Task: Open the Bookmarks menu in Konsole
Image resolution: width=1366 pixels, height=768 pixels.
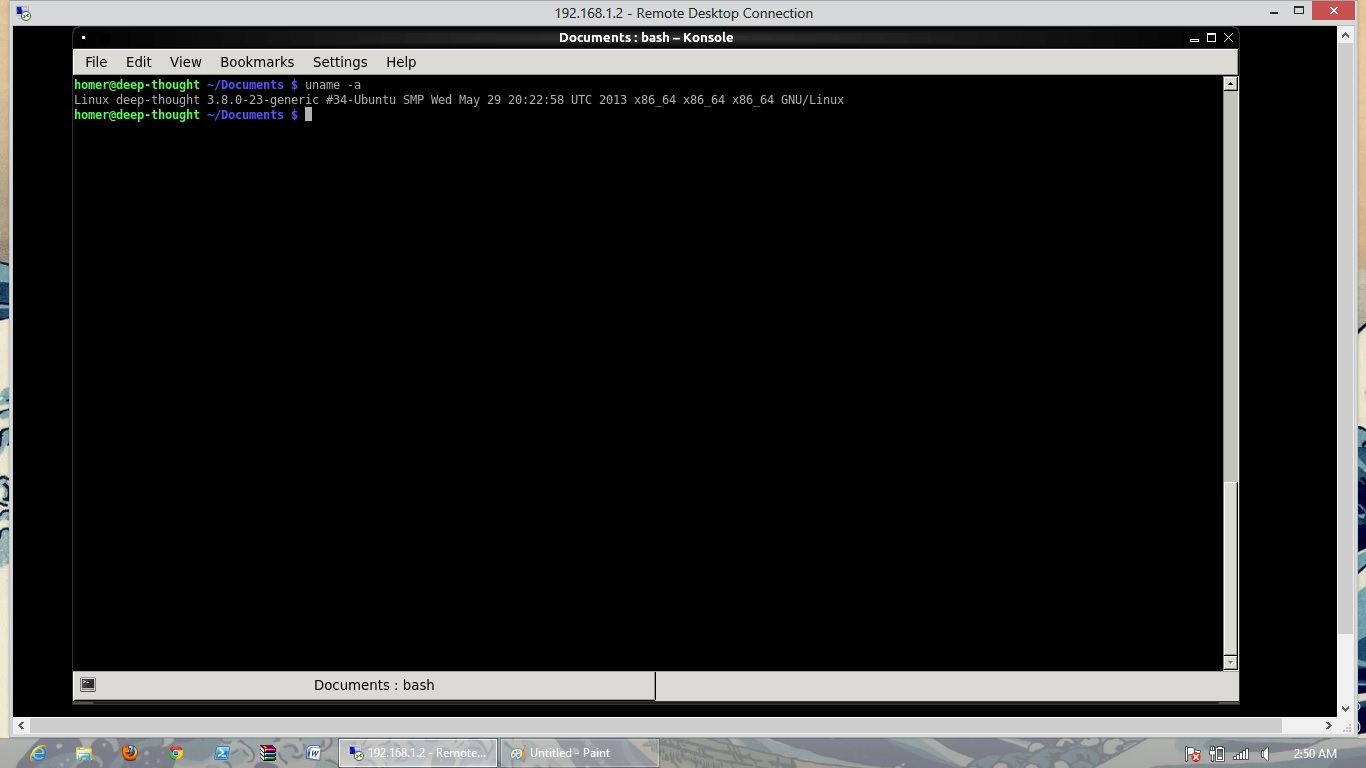Action: 257,62
